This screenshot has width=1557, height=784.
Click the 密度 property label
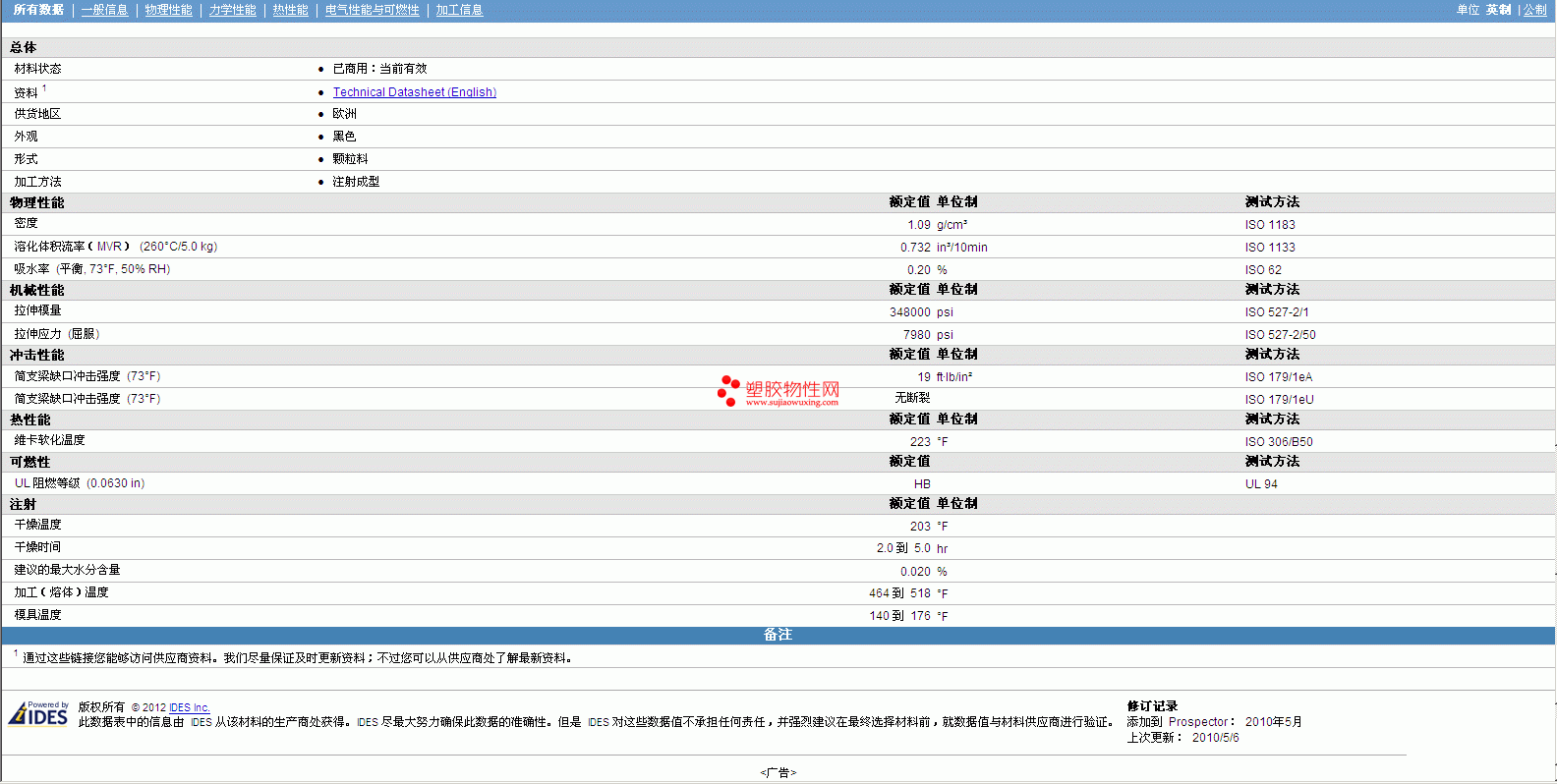pyautogui.click(x=26, y=223)
